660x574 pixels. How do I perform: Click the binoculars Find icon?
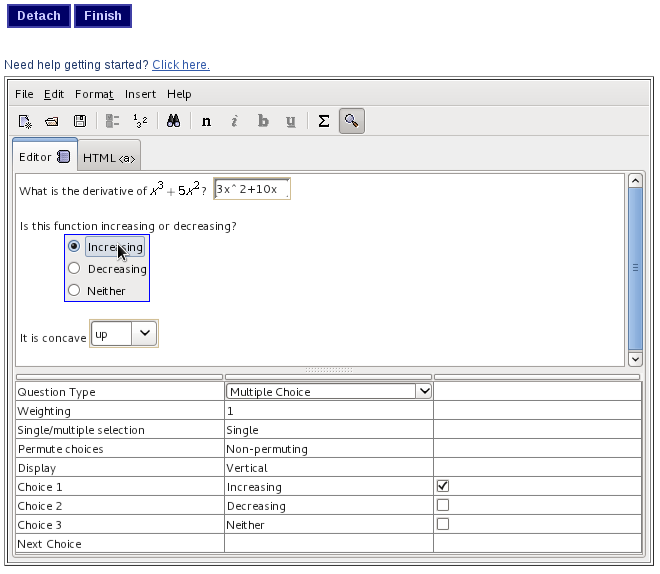coord(173,121)
